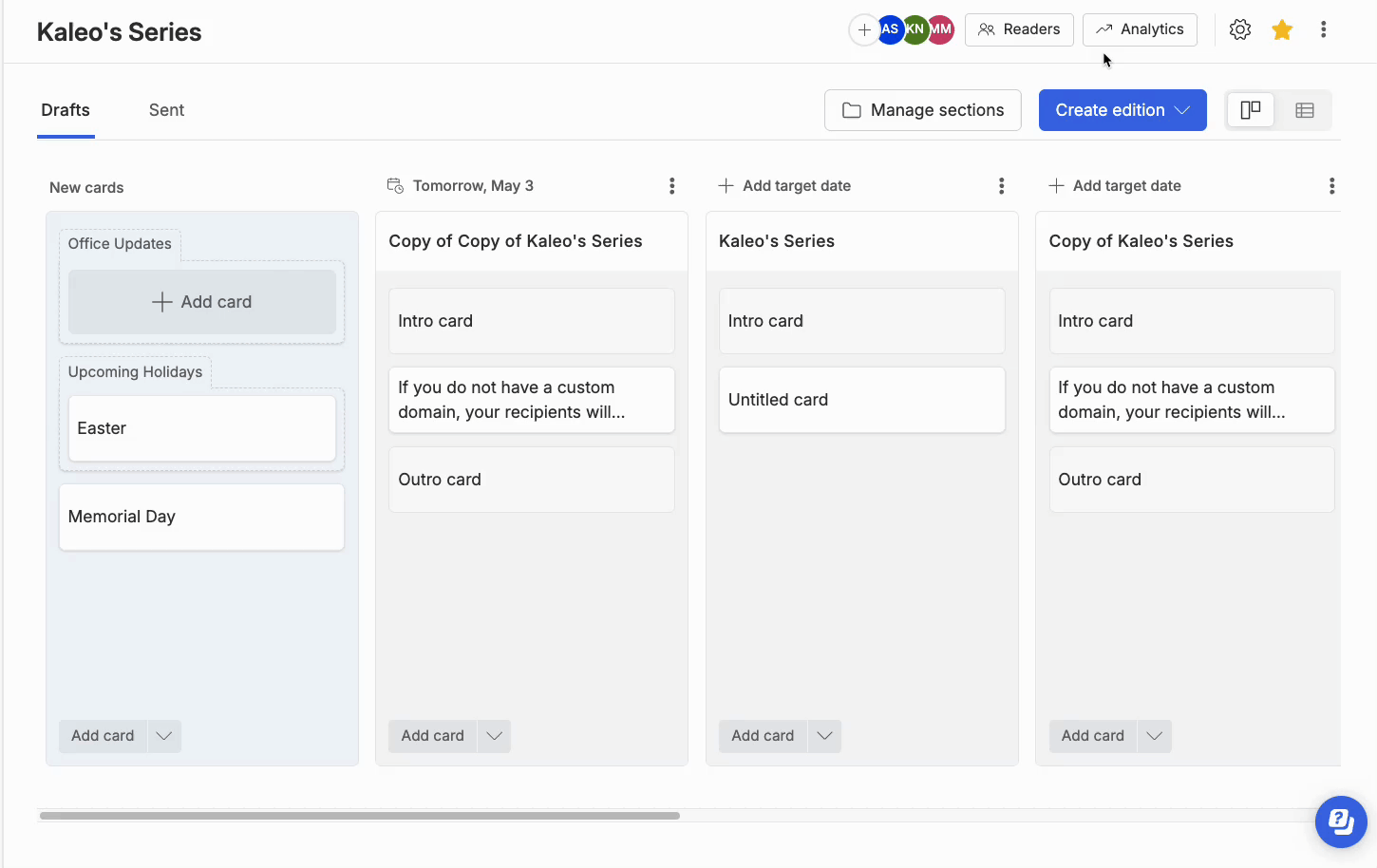Add card in Office Updates section
Image resolution: width=1377 pixels, height=868 pixels.
point(202,302)
